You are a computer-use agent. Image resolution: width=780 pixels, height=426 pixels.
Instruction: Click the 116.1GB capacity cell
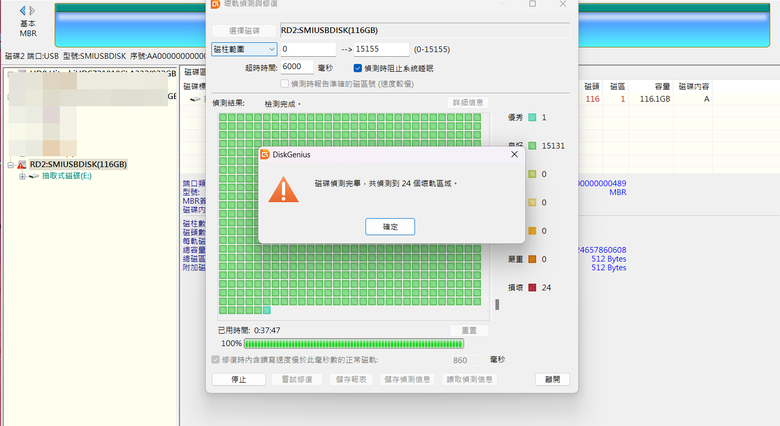[x=655, y=99]
